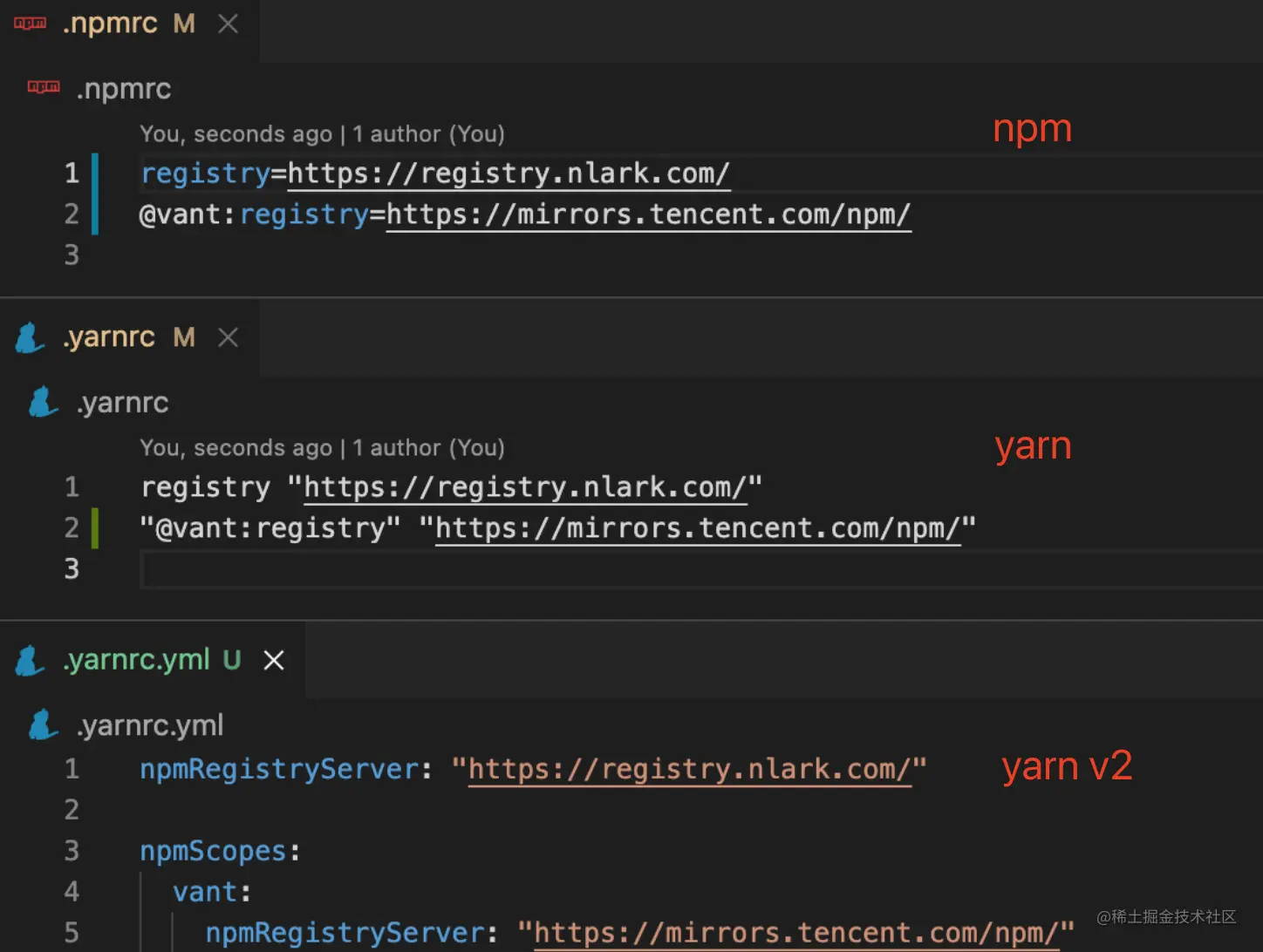Click '"@vant:registry"' in .yarnrc

(x=270, y=528)
